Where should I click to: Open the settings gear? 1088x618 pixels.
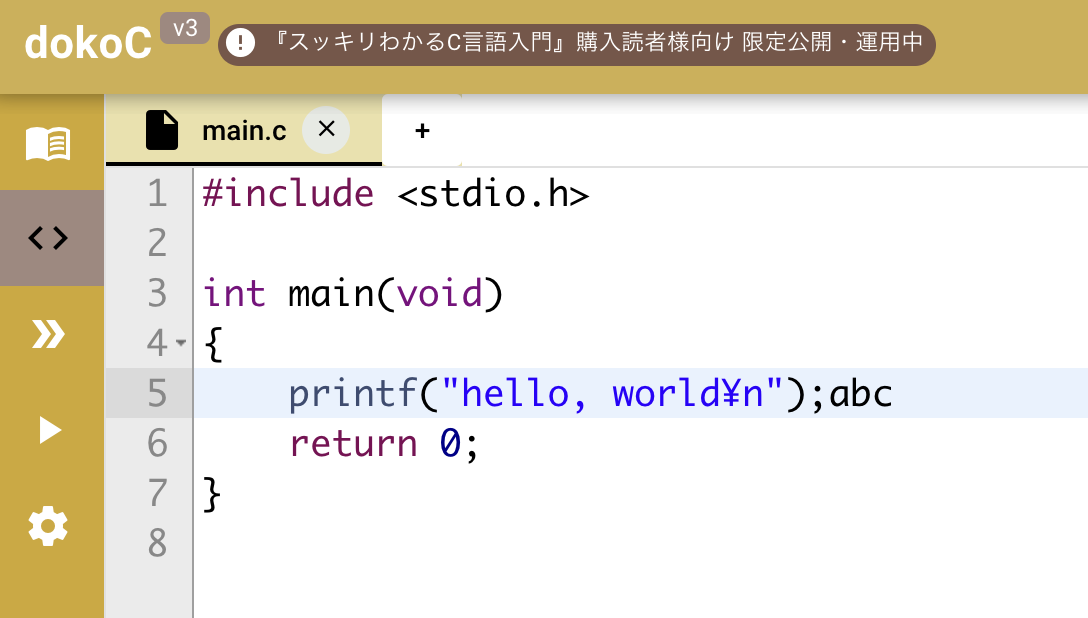point(48,526)
